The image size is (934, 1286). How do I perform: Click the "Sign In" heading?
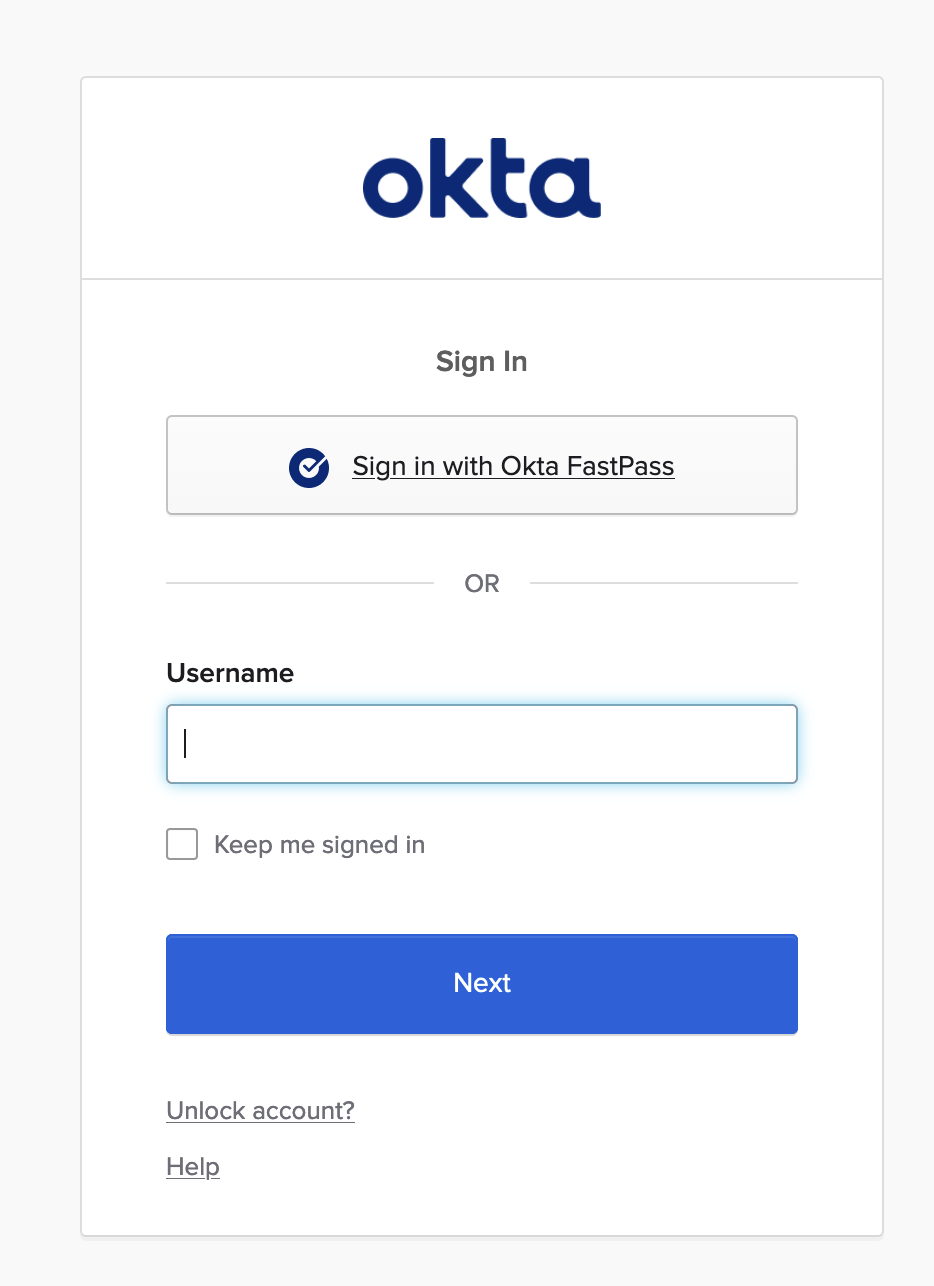481,362
